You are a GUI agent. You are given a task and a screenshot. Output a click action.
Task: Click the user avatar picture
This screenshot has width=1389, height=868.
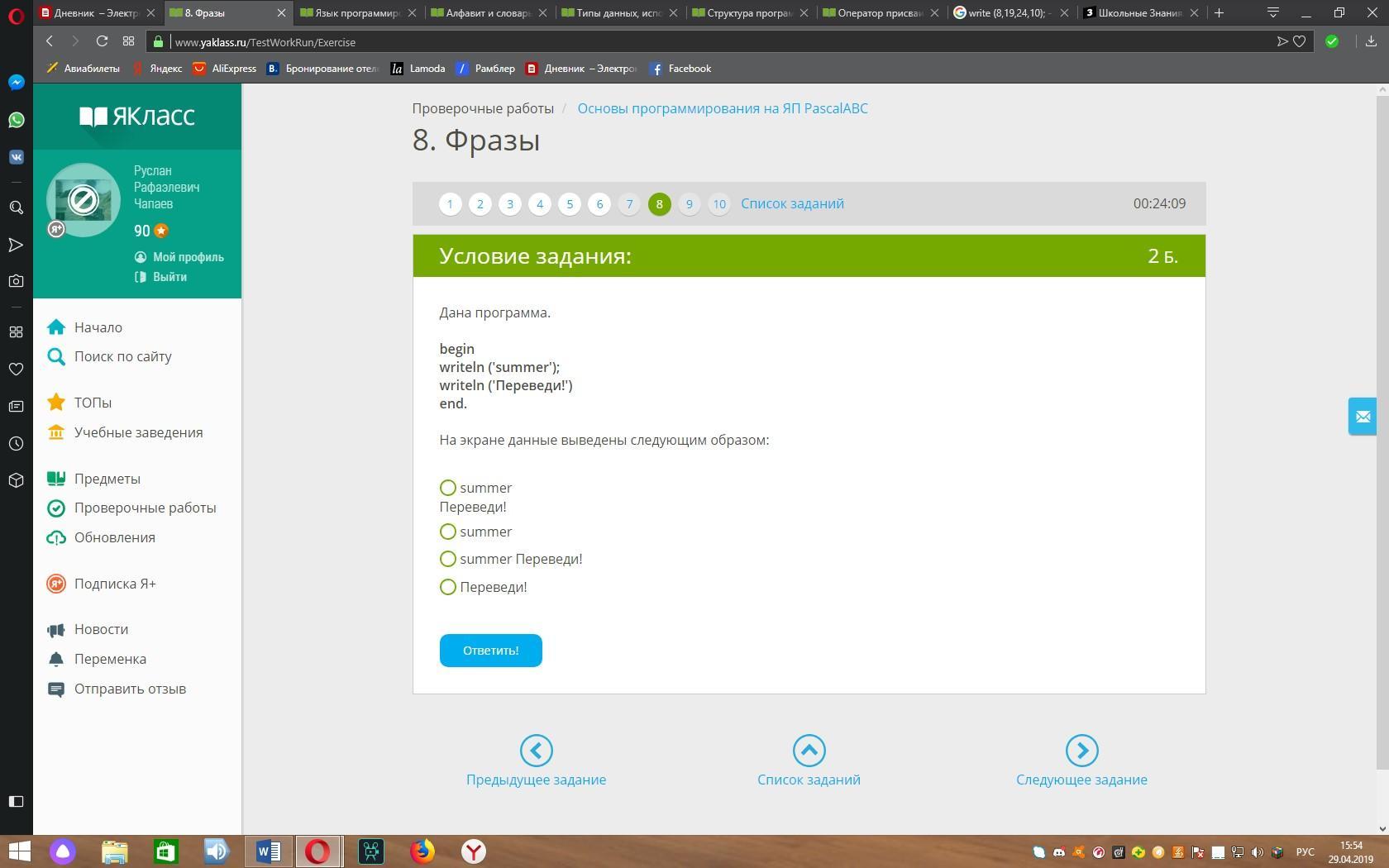pyautogui.click(x=83, y=200)
